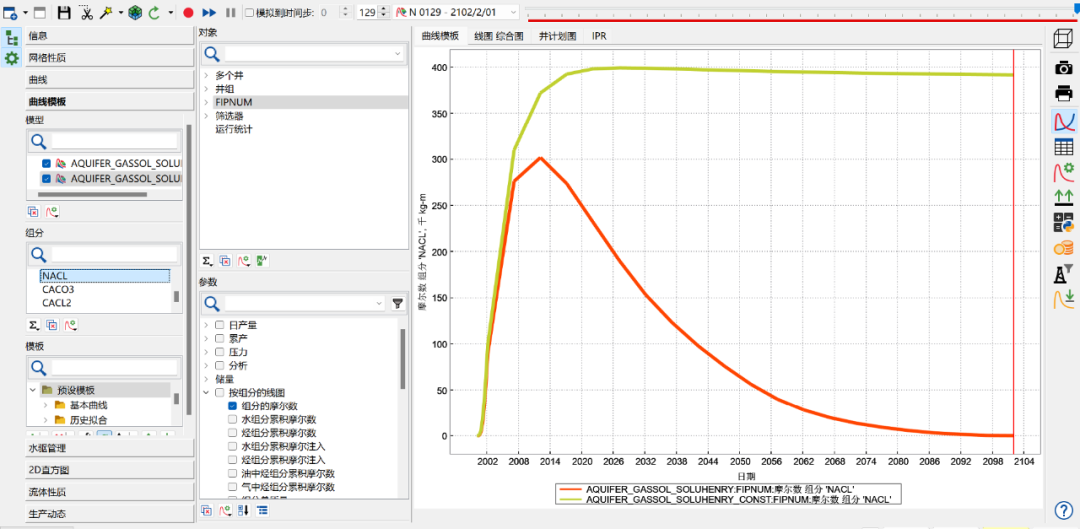Image resolution: width=1080 pixels, height=529 pixels.
Task: Click the printer icon in right sidebar
Action: [x=1063, y=94]
